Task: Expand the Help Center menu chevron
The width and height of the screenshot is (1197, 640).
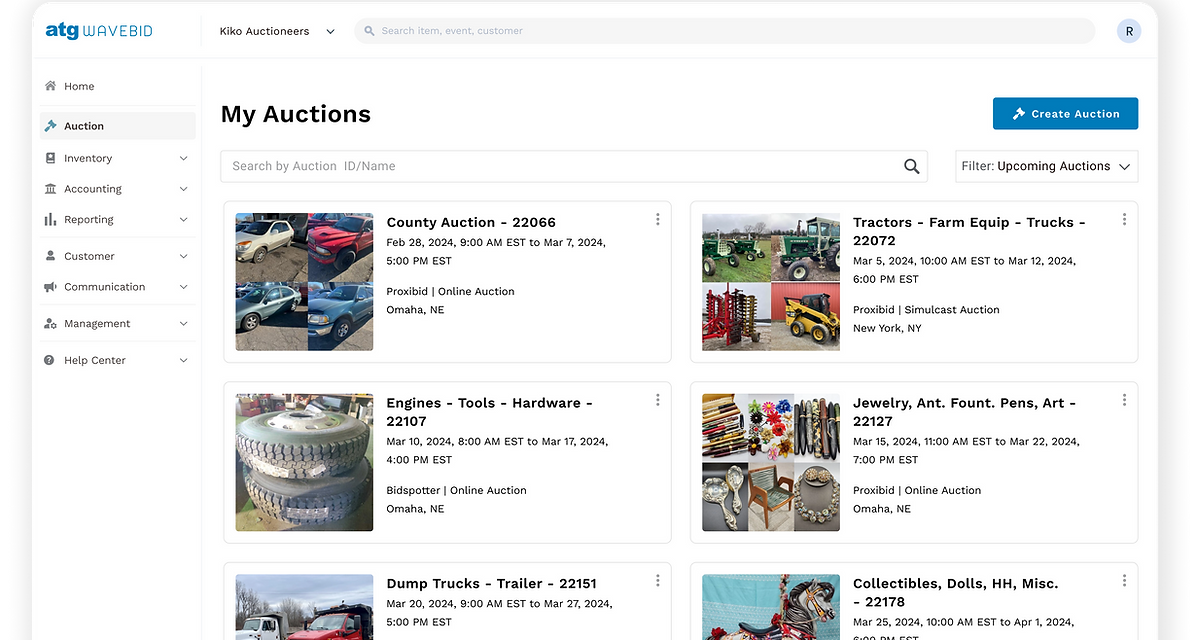Action: (183, 360)
